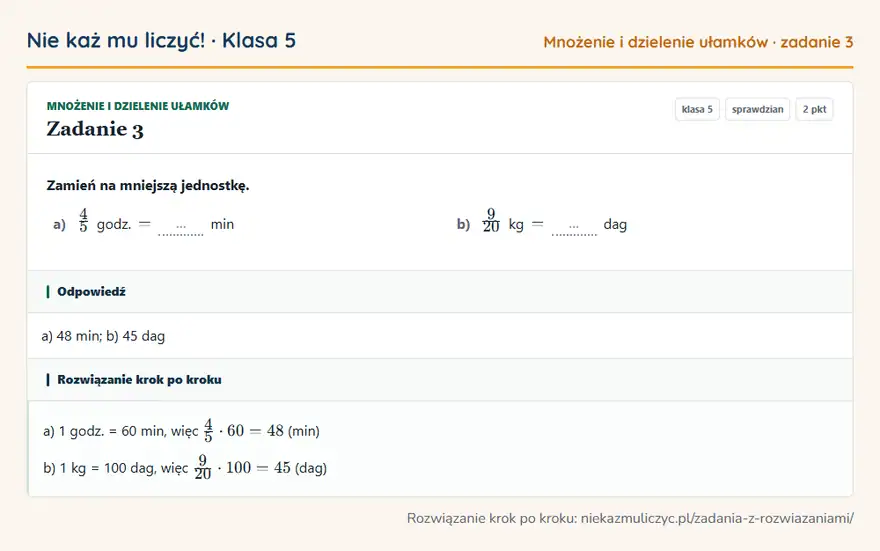The width and height of the screenshot is (880, 551).
Task: Click the 'Mnożenie i dzielenie ułamków · zadanie 3' header text
Action: 698,42
